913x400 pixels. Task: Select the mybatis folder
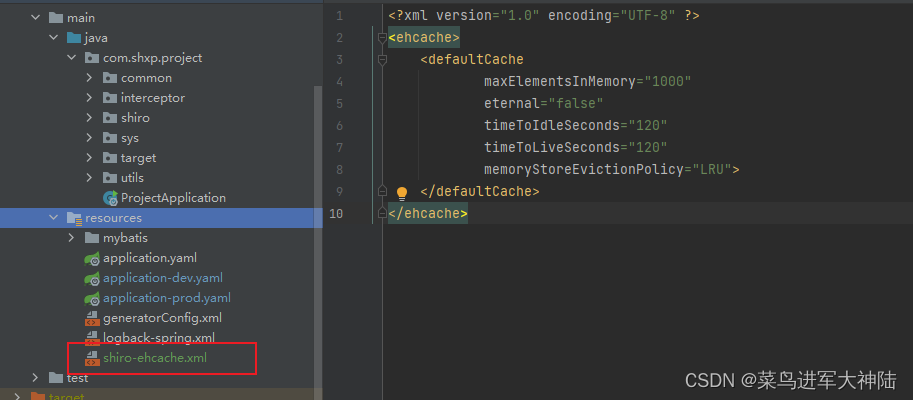125,238
